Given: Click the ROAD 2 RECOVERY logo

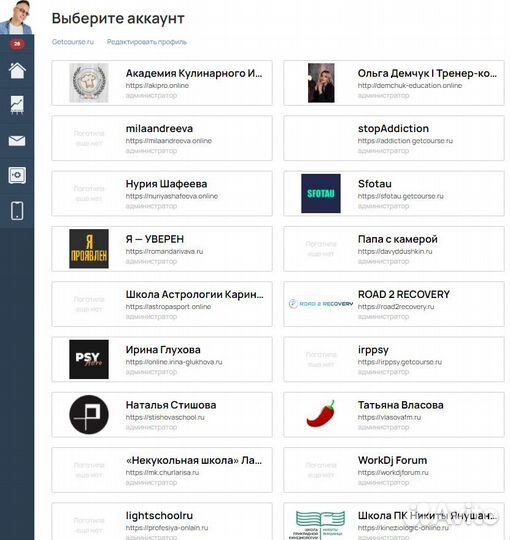Looking at the screenshot, I should point(321,304).
